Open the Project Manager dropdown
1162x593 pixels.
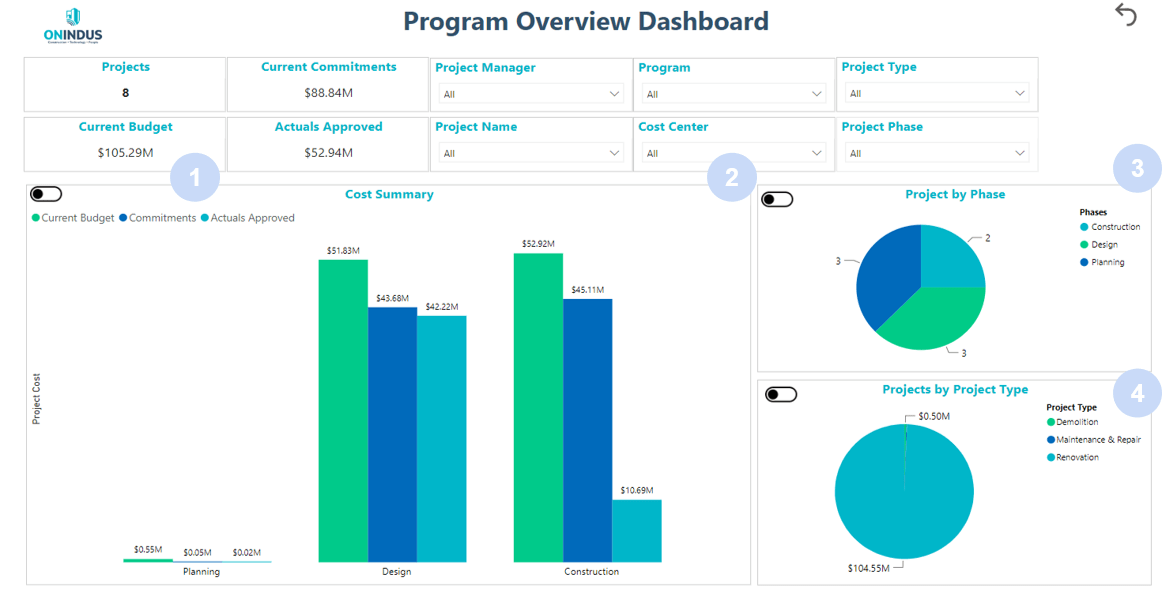tap(531, 94)
